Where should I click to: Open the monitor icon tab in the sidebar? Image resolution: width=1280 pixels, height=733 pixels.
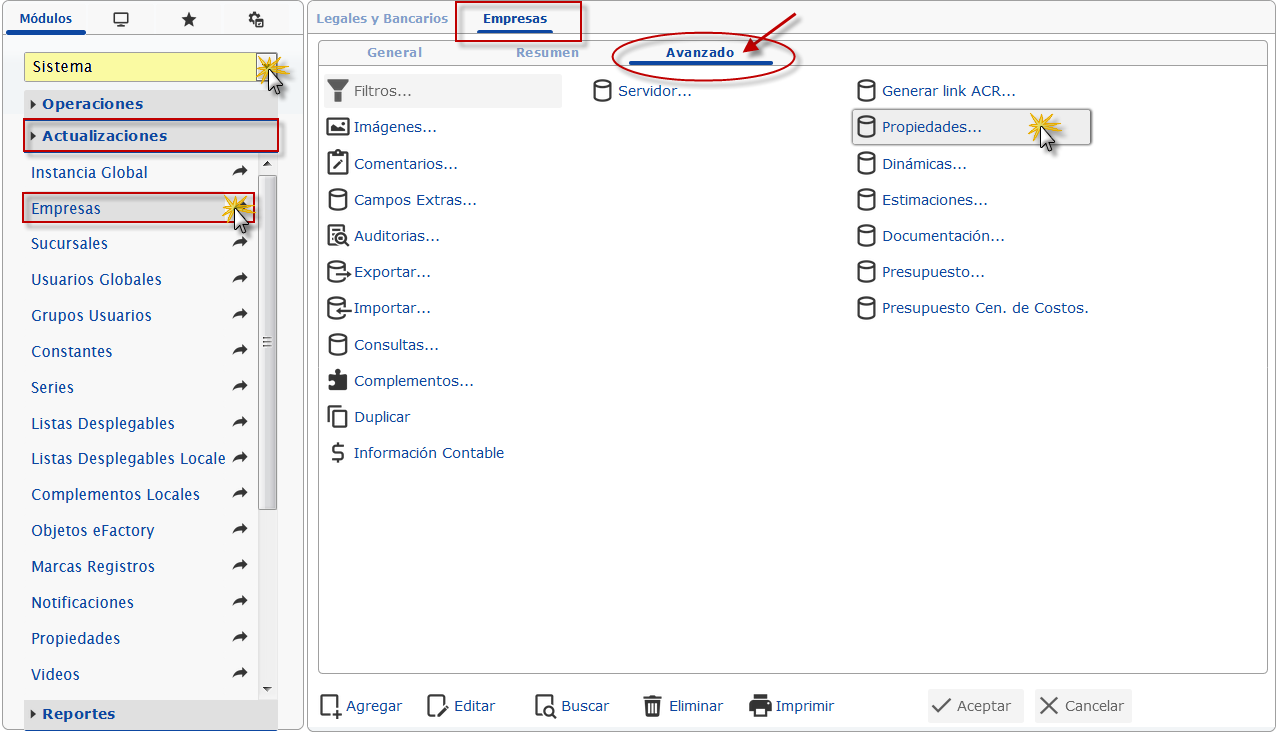[121, 19]
